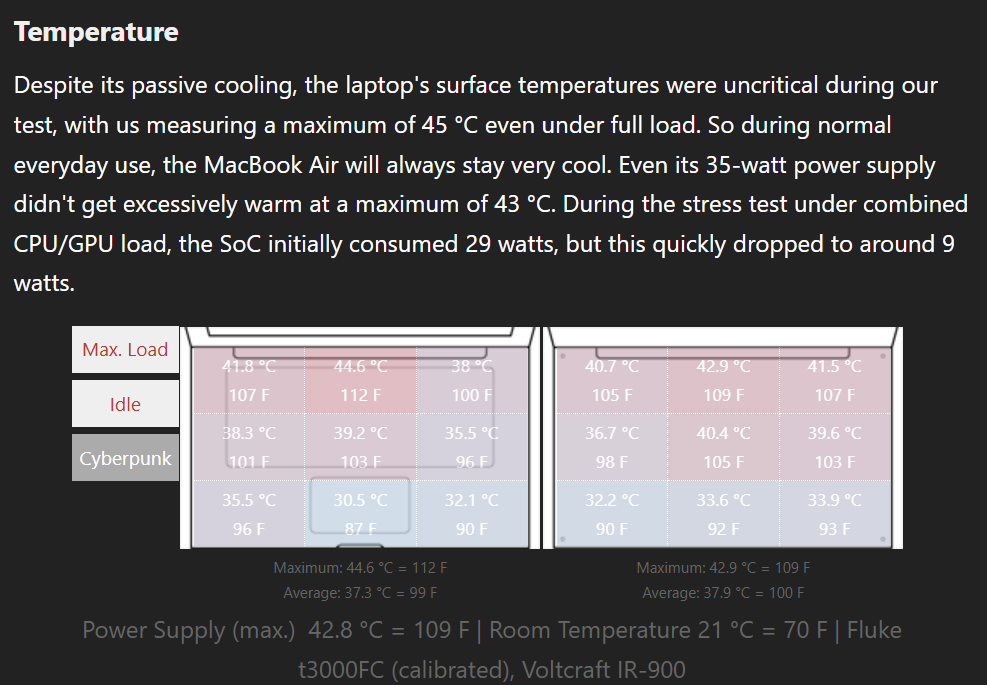Switch to the Idle tab

point(125,404)
